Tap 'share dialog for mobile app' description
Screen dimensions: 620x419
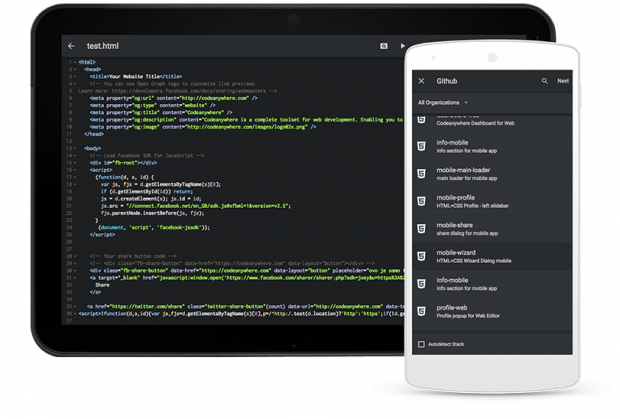pyautogui.click(x=467, y=234)
